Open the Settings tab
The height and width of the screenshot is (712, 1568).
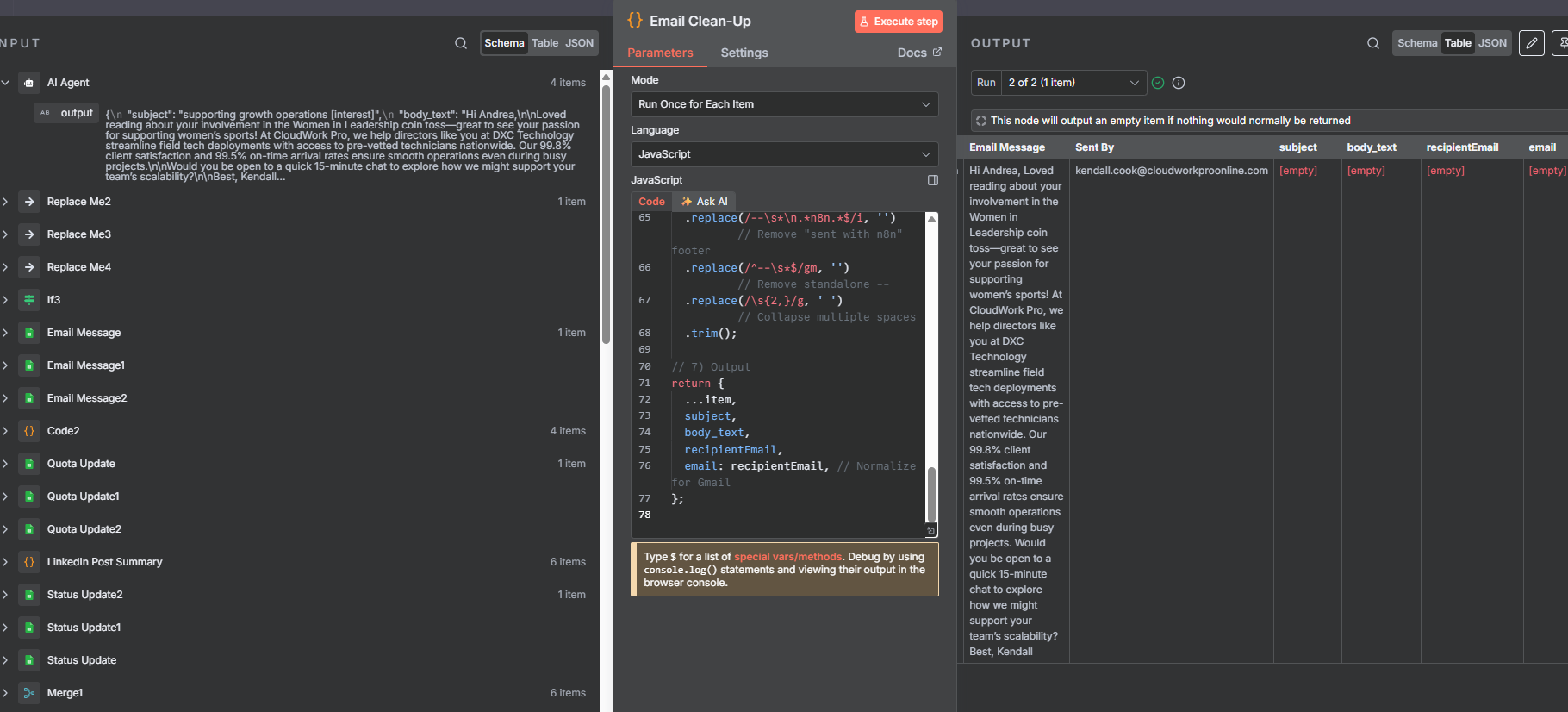click(x=744, y=53)
